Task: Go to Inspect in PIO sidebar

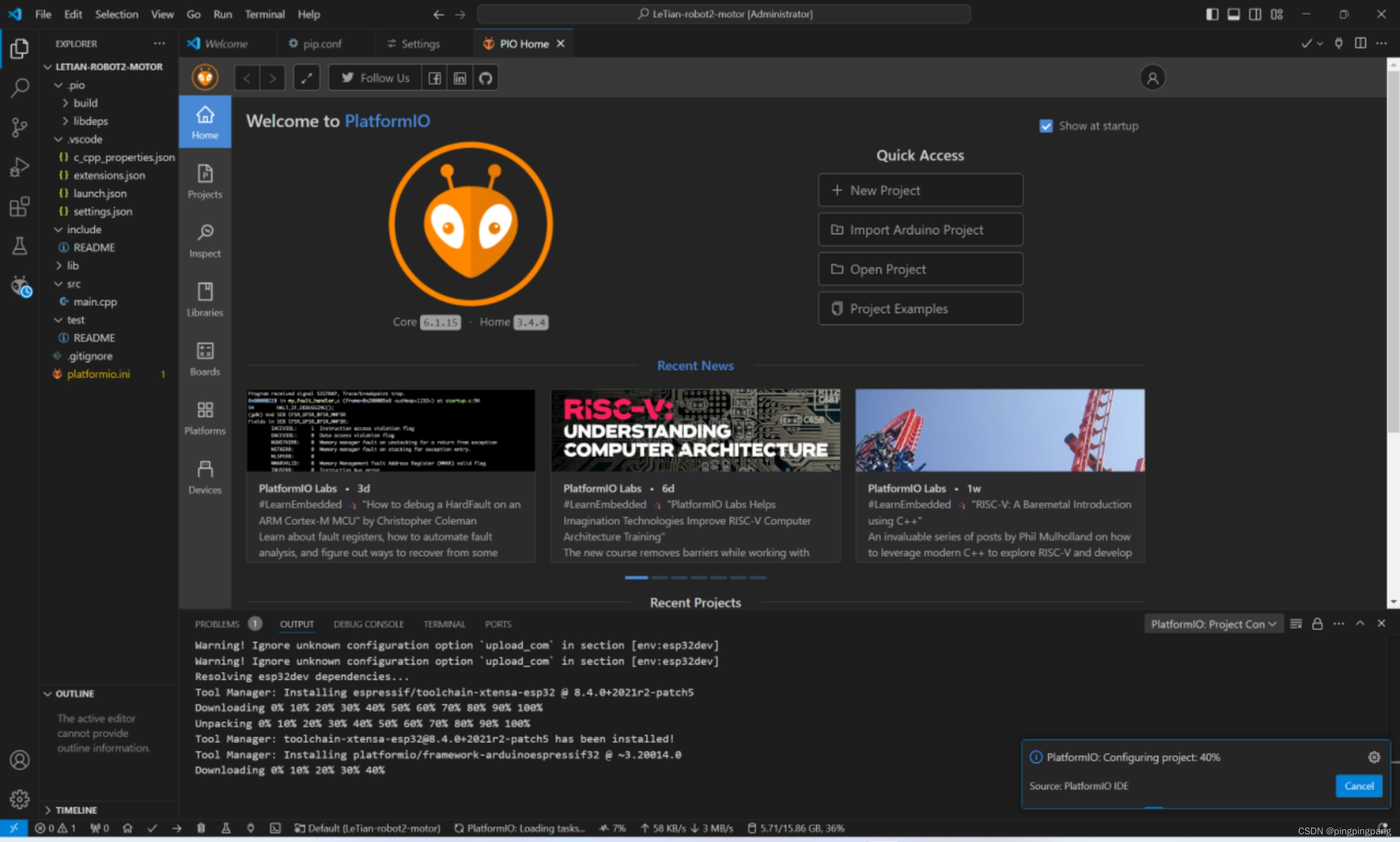Action: [x=205, y=241]
